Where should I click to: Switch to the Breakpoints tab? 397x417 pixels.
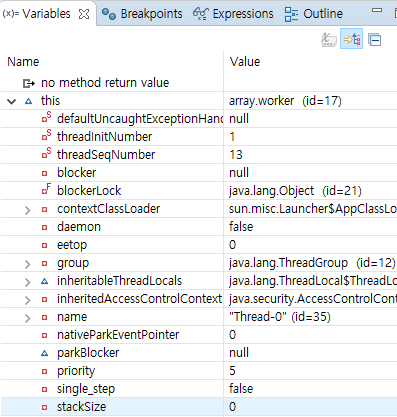pyautogui.click(x=142, y=14)
